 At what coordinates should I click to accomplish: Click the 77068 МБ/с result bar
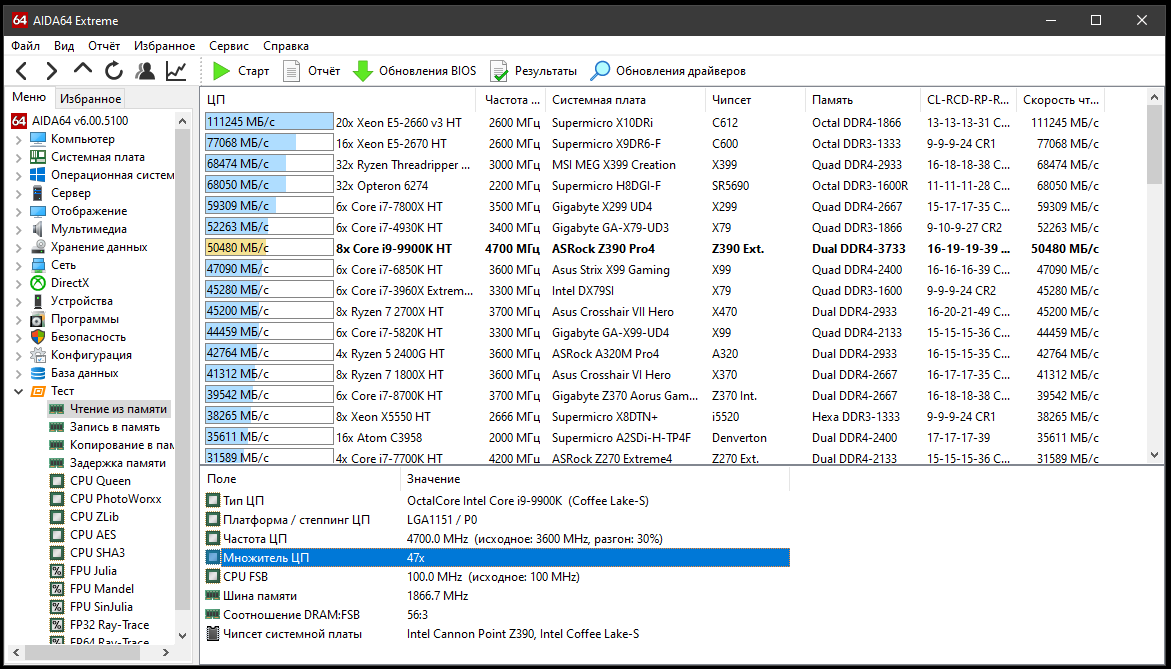coord(269,143)
